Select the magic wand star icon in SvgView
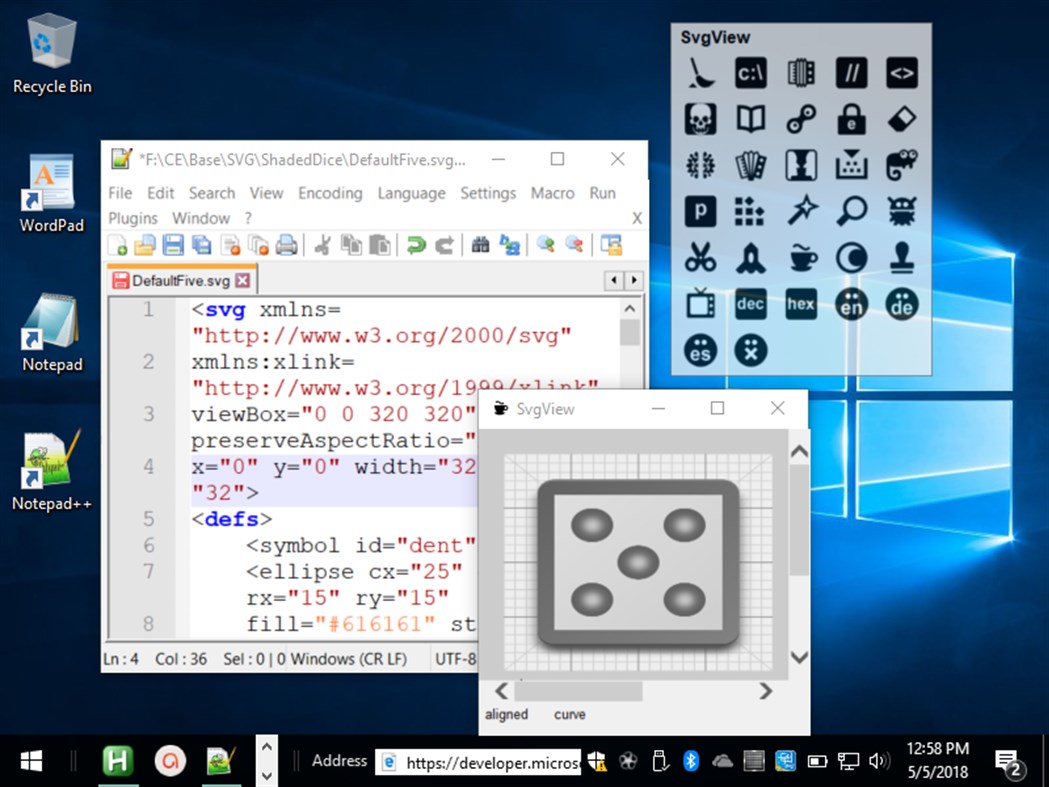1049x787 pixels. [x=800, y=211]
